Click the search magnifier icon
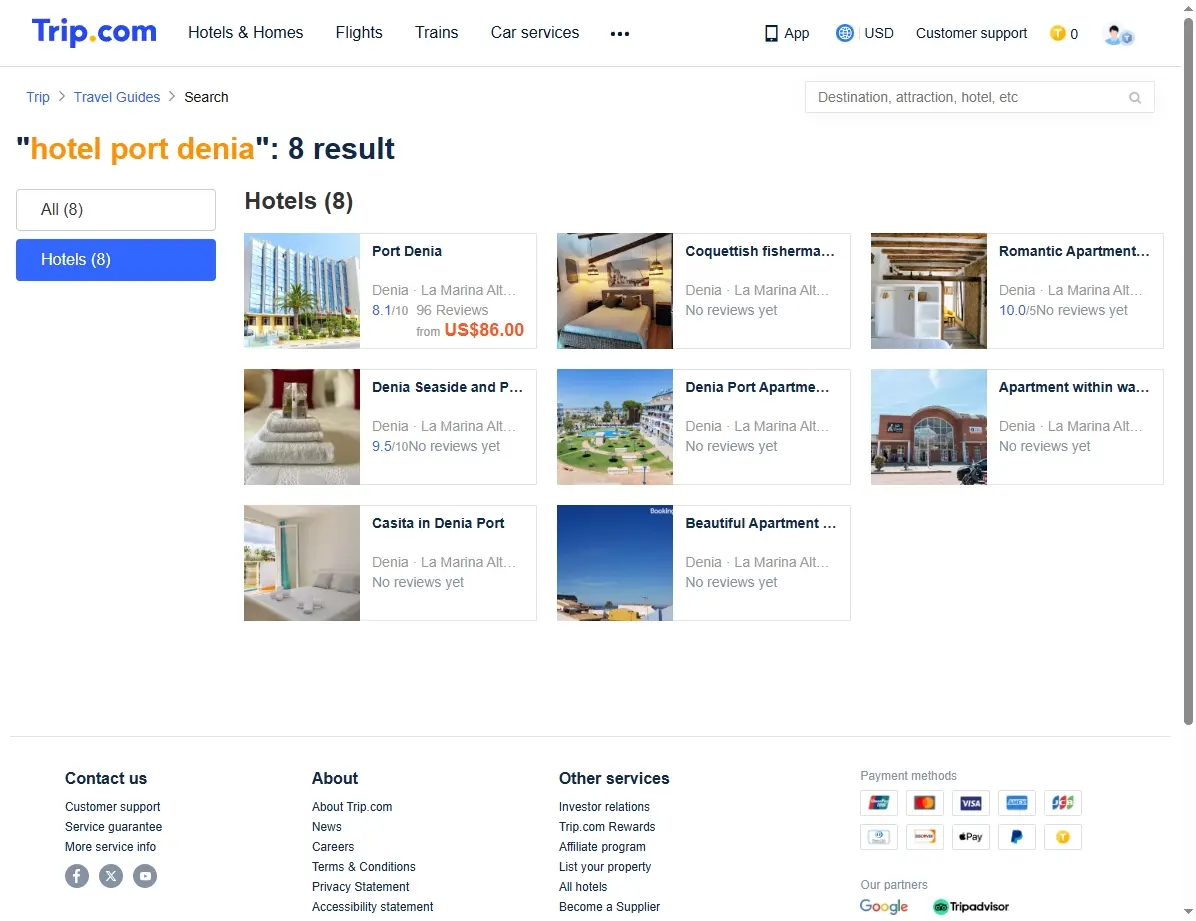 pyautogui.click(x=1135, y=98)
